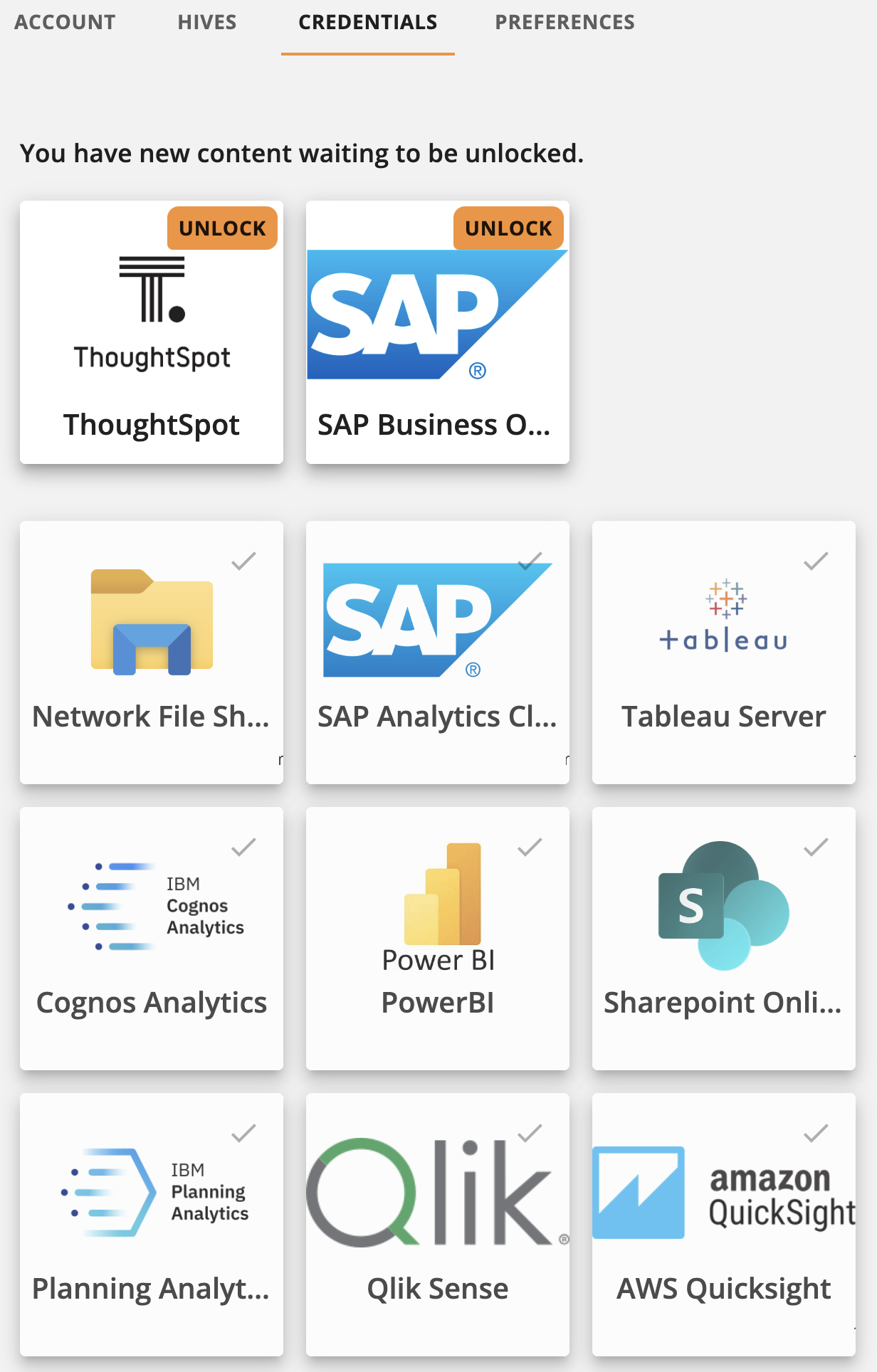Open the Sharepoint Online icon
The height and width of the screenshot is (1372, 877).
pos(723,905)
